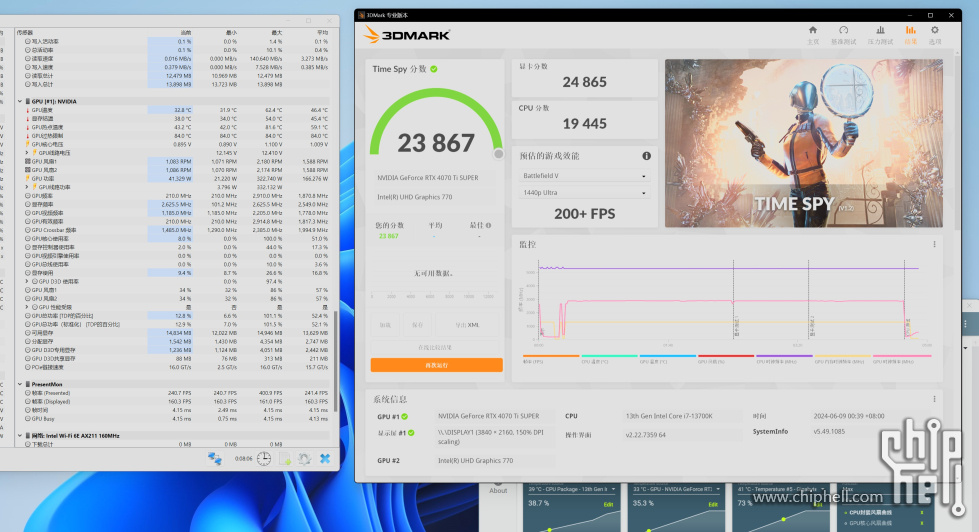Click the blue X icon in HWiNFO toolbar
This screenshot has width=979, height=532.
point(325,459)
